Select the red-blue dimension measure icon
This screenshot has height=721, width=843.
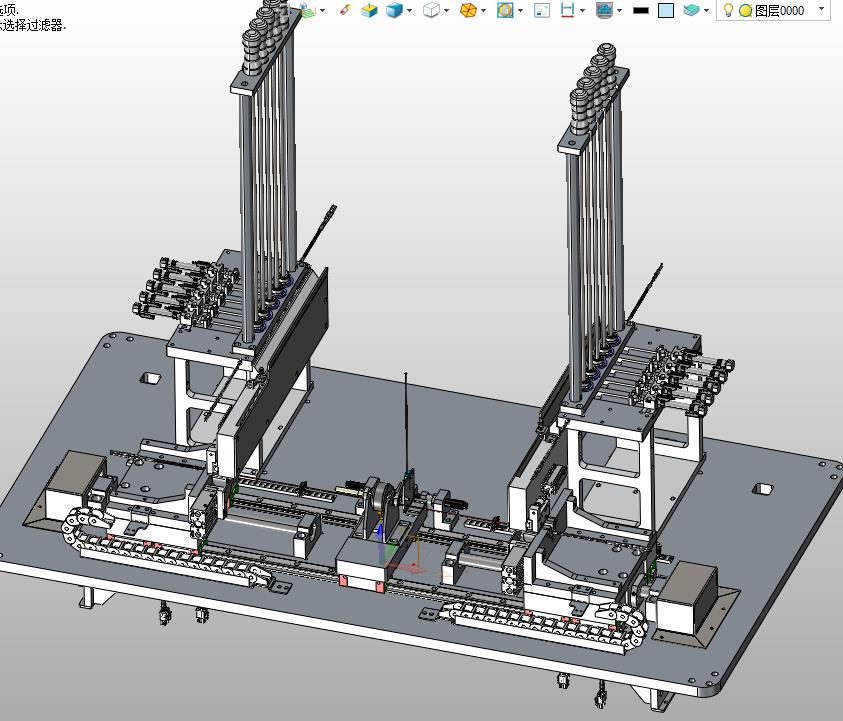(567, 10)
